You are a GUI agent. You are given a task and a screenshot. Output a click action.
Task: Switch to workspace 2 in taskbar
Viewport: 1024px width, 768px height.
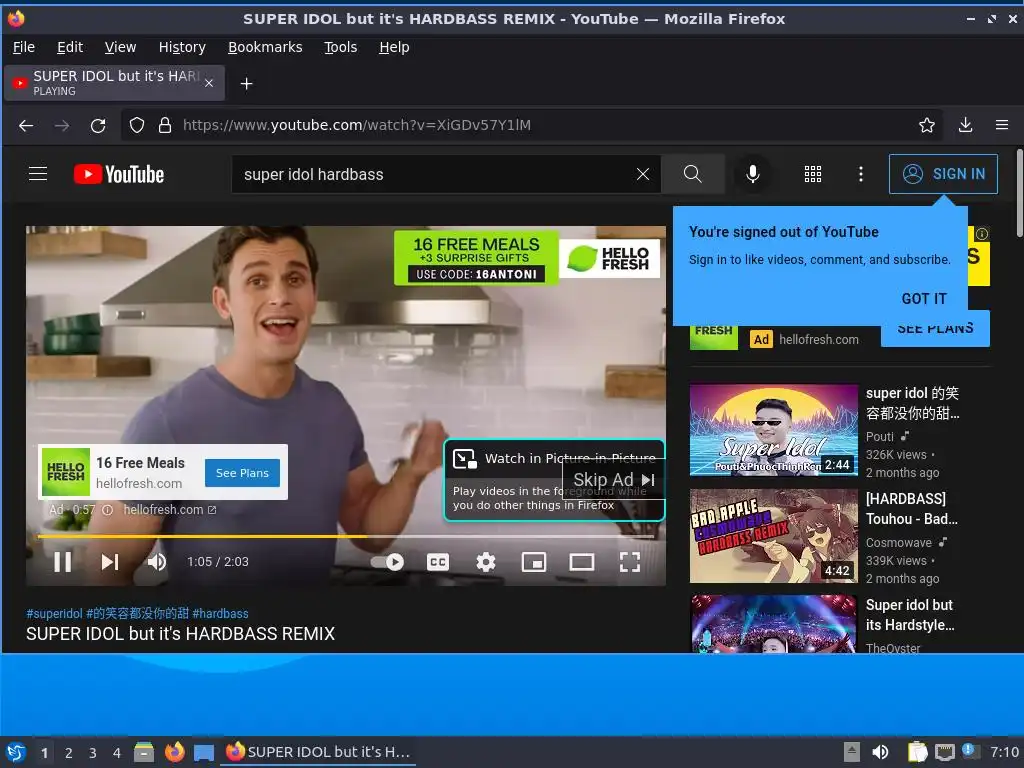69,752
